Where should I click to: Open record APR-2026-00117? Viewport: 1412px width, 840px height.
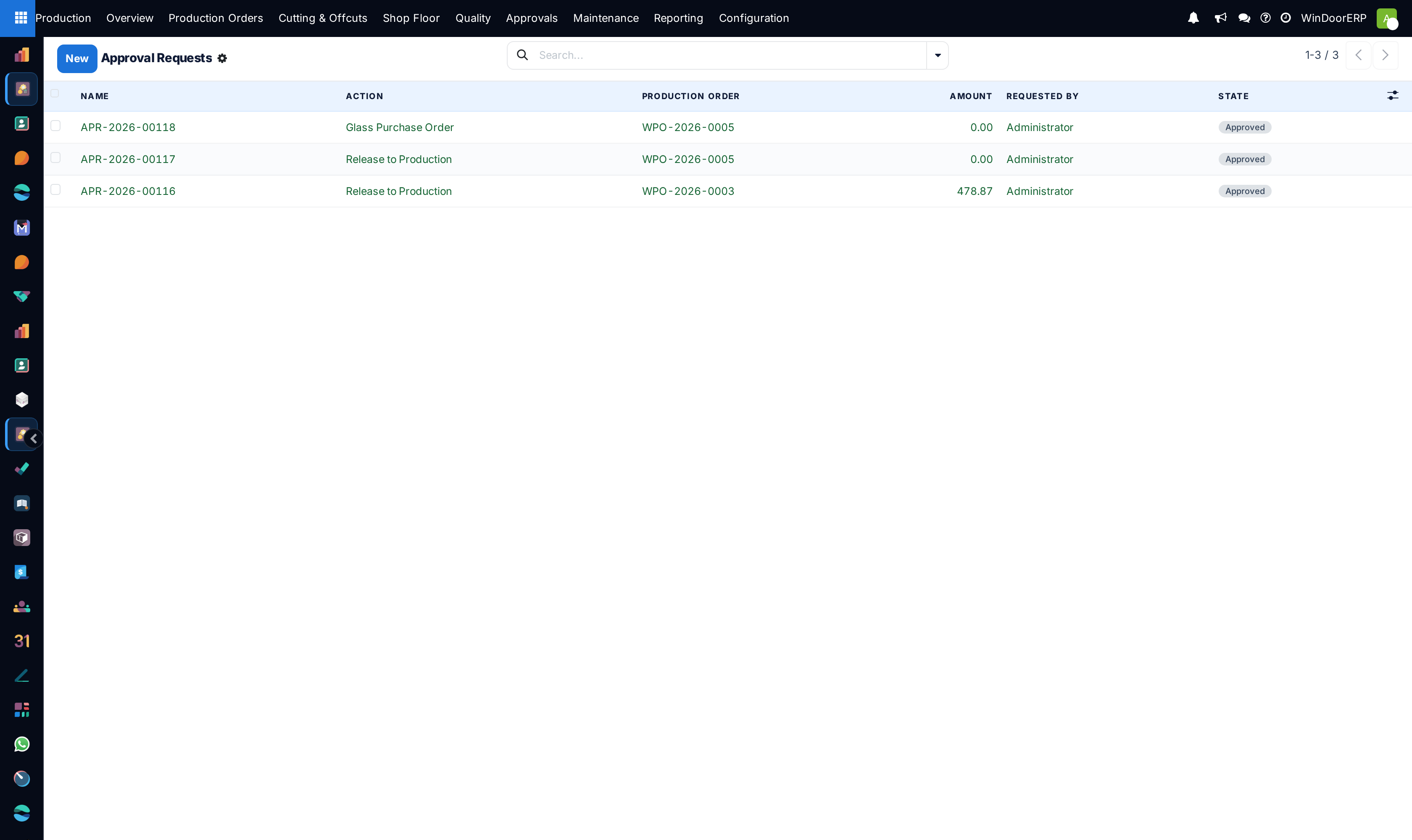tap(128, 159)
